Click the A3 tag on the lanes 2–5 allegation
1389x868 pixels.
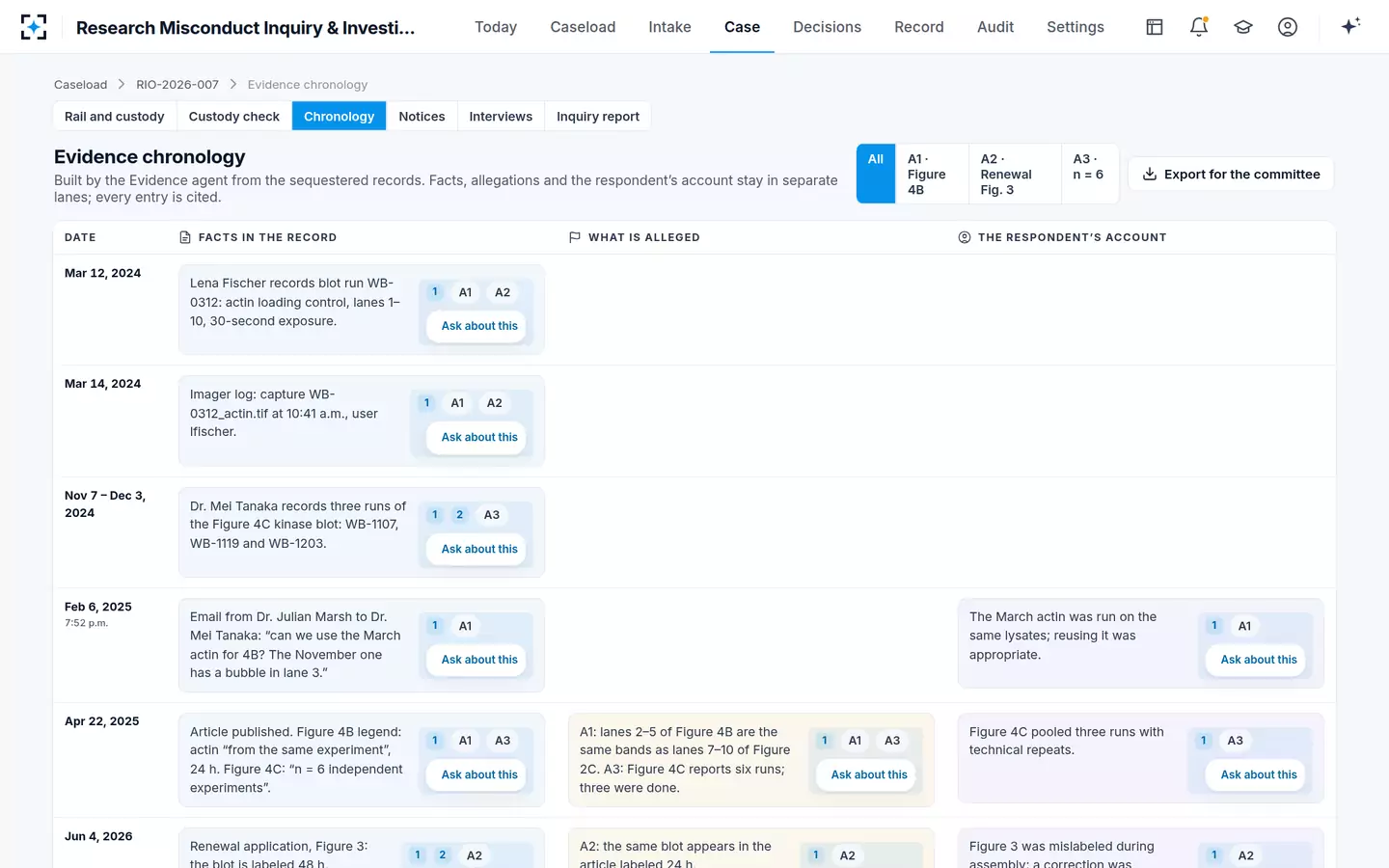[x=892, y=741]
